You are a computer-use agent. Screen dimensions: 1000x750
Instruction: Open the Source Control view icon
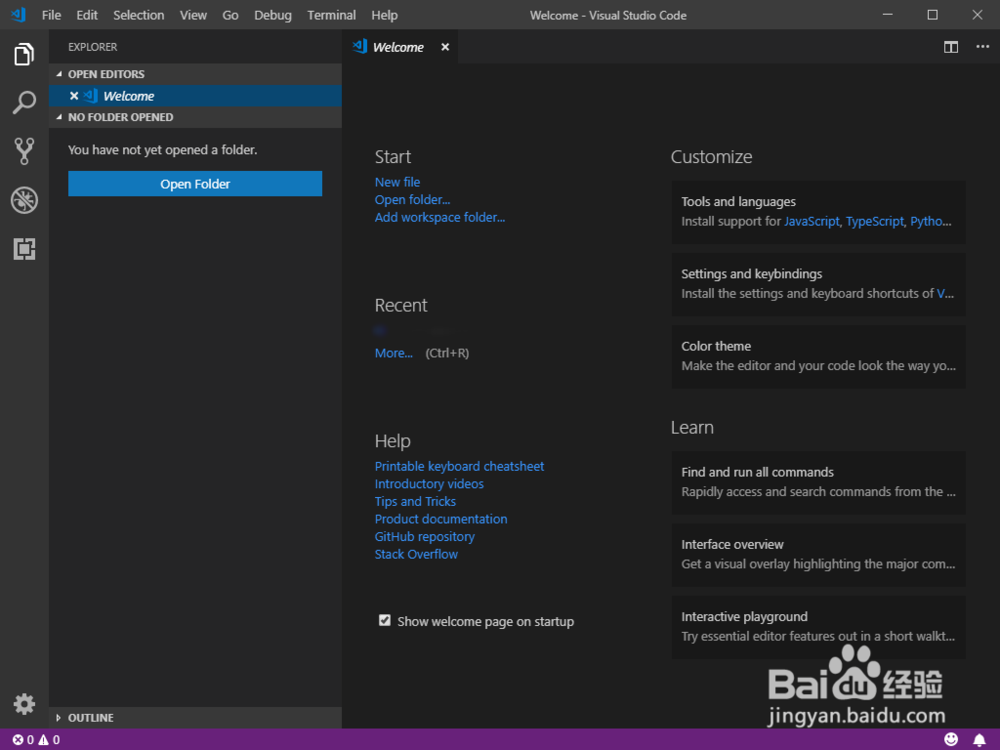click(24, 151)
